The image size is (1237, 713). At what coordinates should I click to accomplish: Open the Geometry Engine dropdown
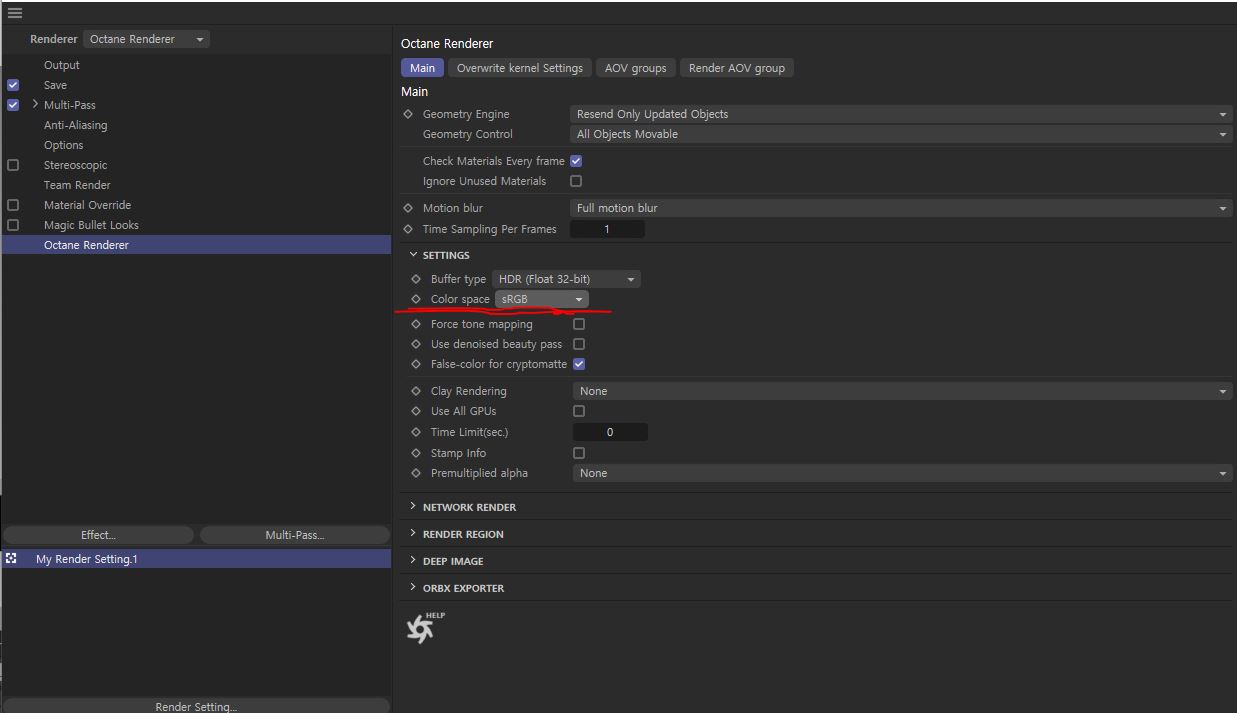901,114
